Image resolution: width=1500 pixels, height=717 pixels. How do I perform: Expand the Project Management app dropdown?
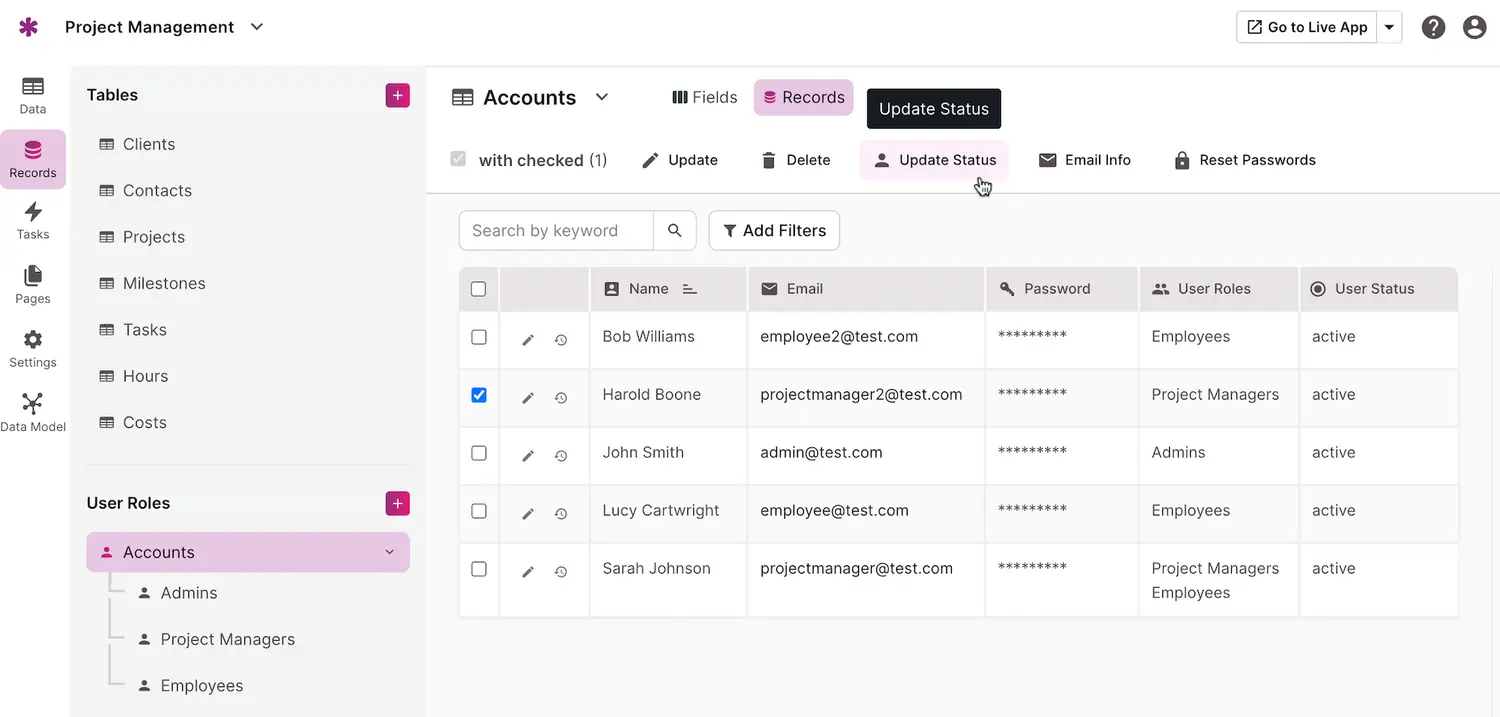[257, 27]
